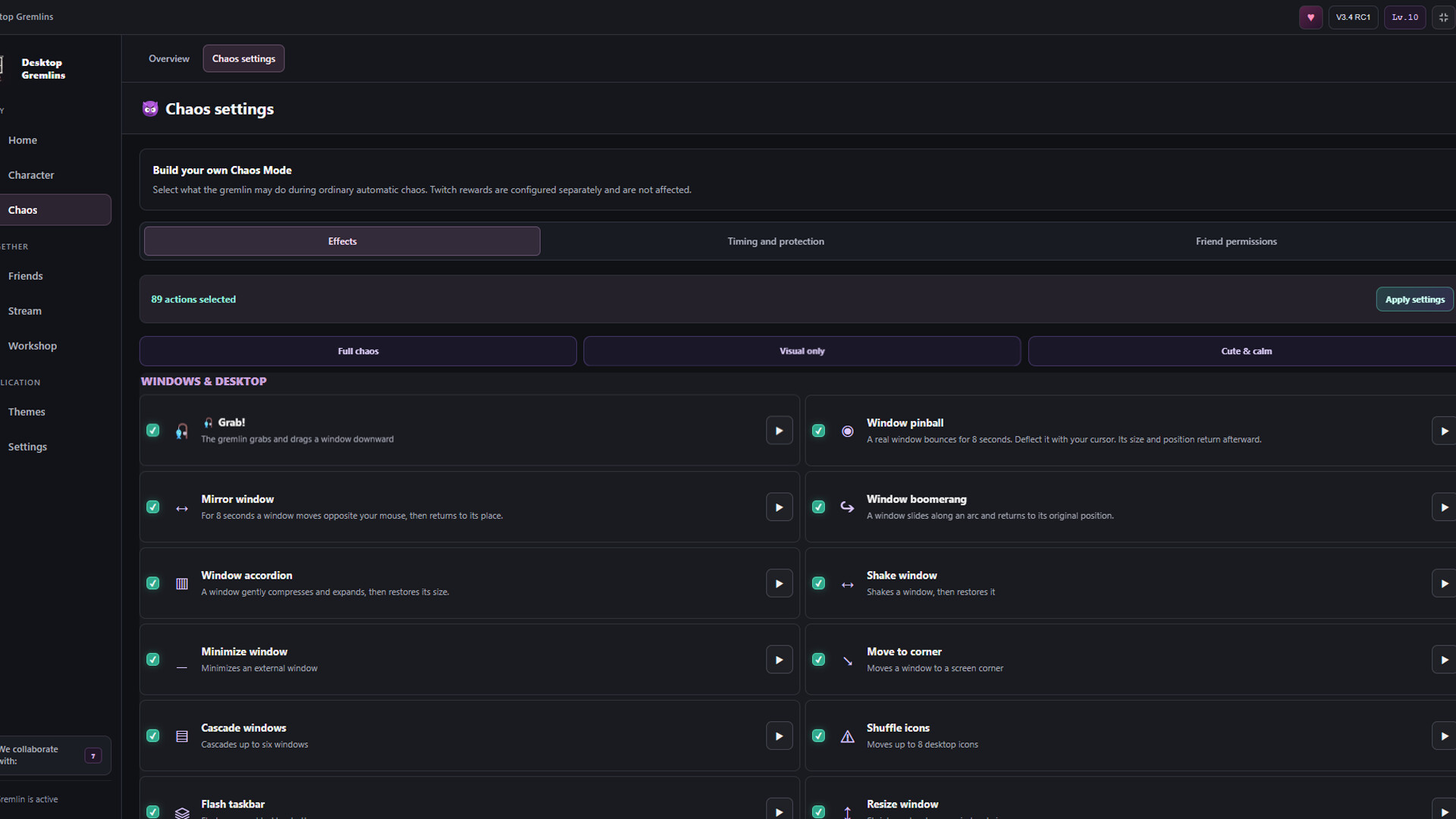Open Friends in the sidebar
Screen dimensions: 1456x819
55,276
